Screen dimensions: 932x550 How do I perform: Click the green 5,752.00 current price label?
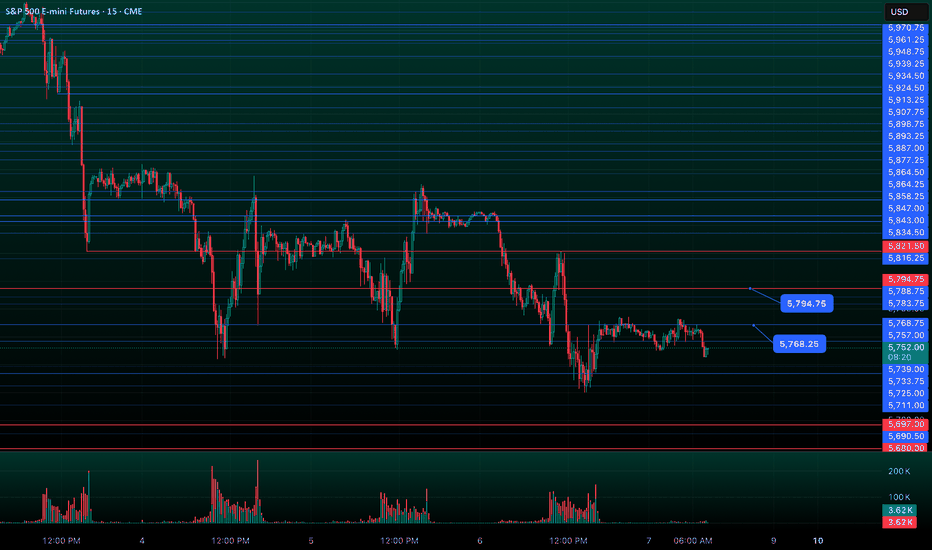pos(906,347)
